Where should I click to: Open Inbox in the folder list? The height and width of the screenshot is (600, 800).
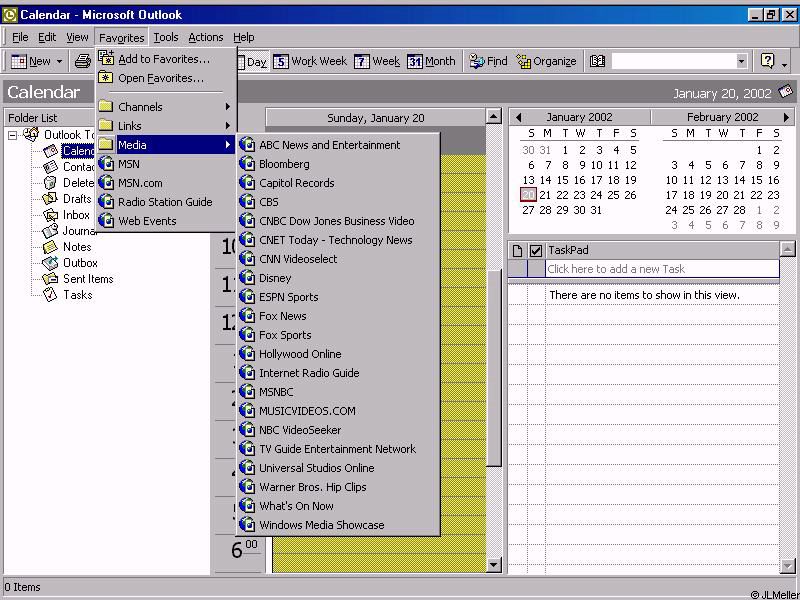point(76,215)
